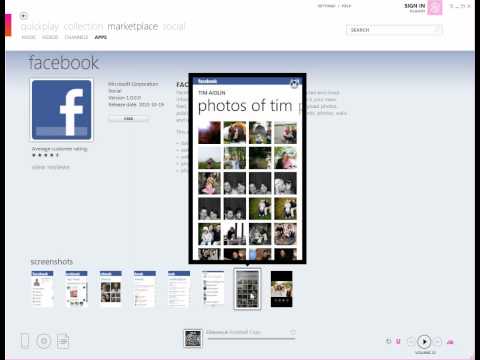Switch to the collection tab
The width and height of the screenshot is (480, 360).
click(83, 26)
